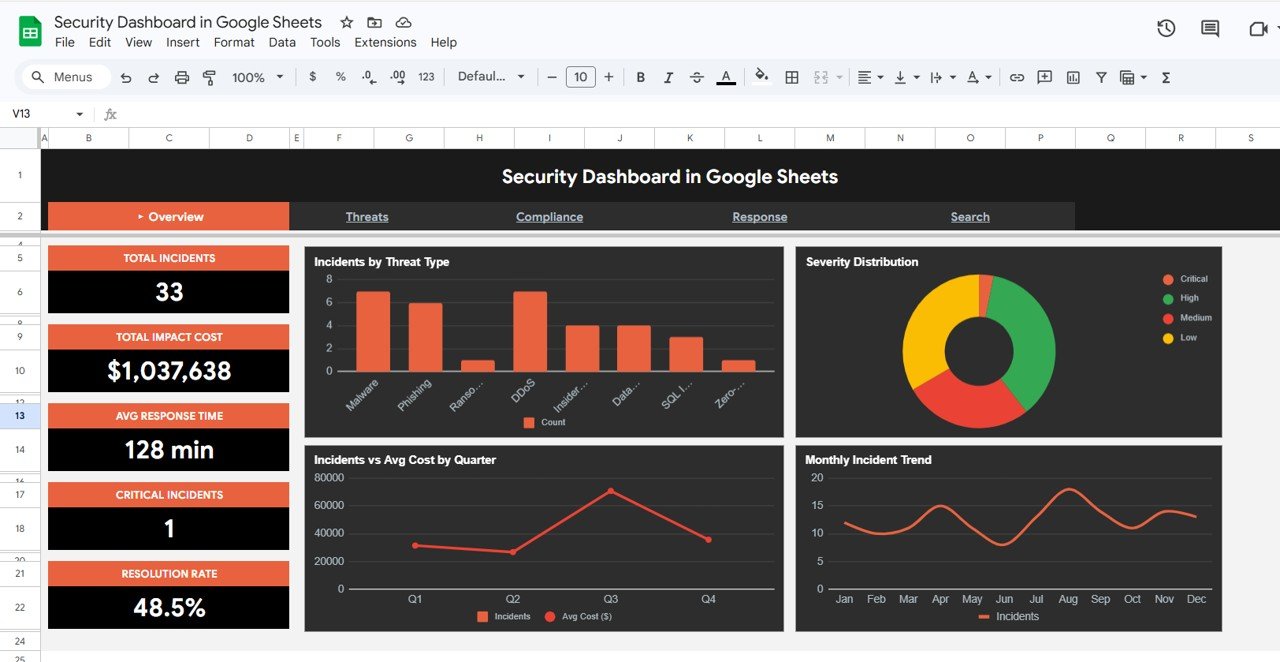Viewport: 1280px width, 662px height.
Task: Apply strikethrough formatting
Action: 696,77
